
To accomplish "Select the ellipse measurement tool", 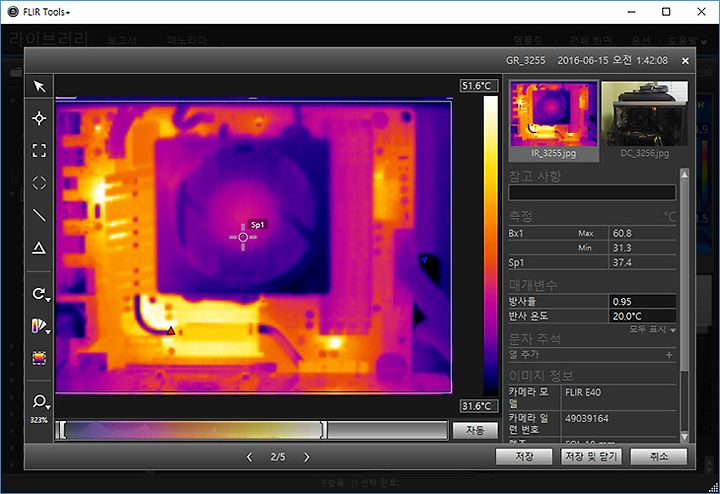I will point(39,183).
